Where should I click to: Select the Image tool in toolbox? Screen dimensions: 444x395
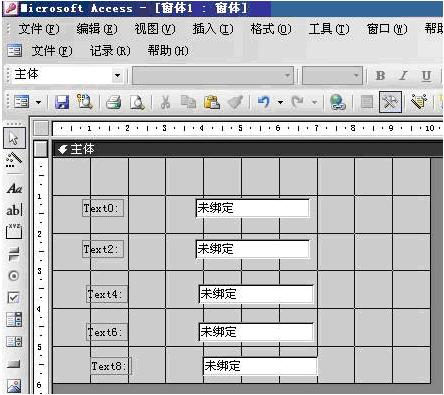coord(14,386)
